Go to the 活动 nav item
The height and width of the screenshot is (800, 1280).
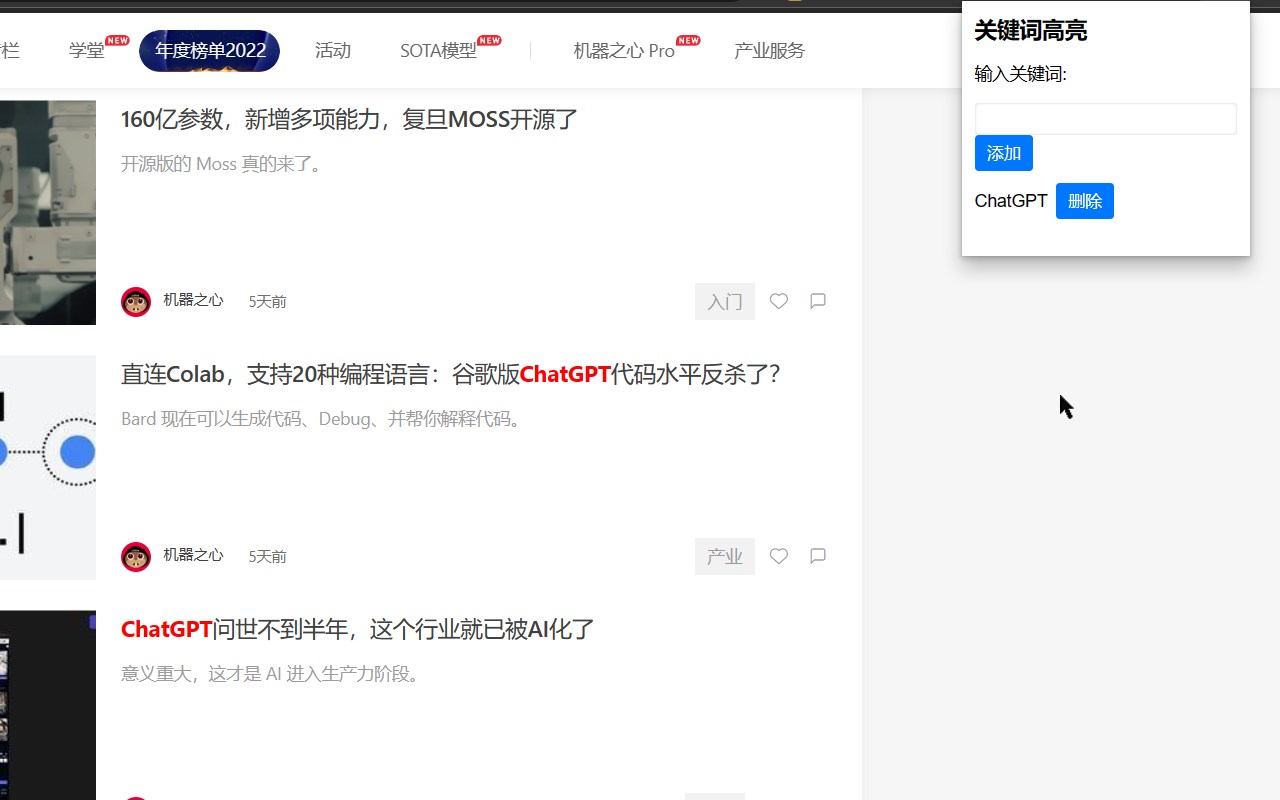[333, 51]
